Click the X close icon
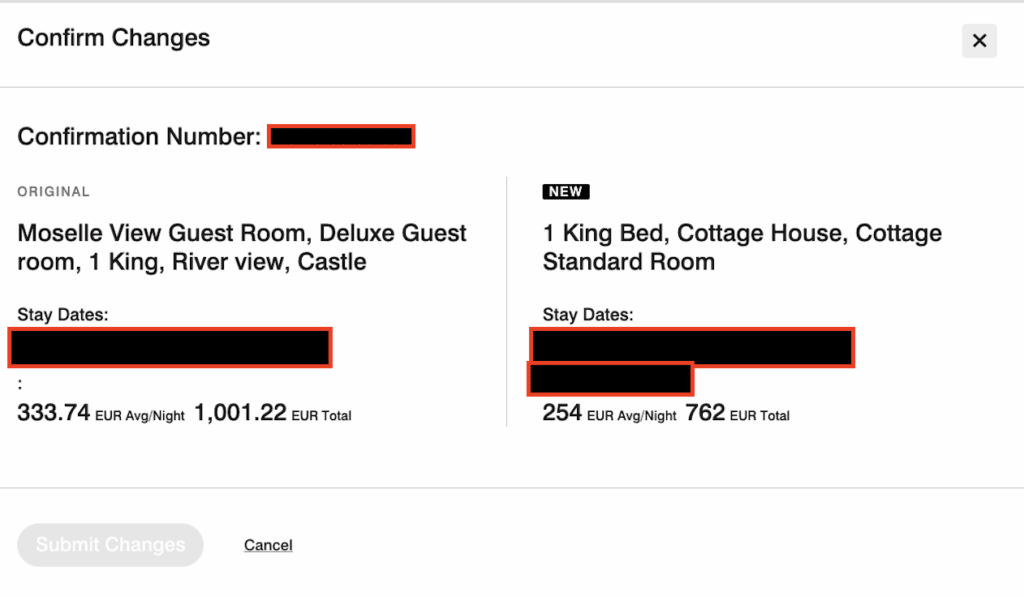This screenshot has height=597, width=1024. coord(978,41)
